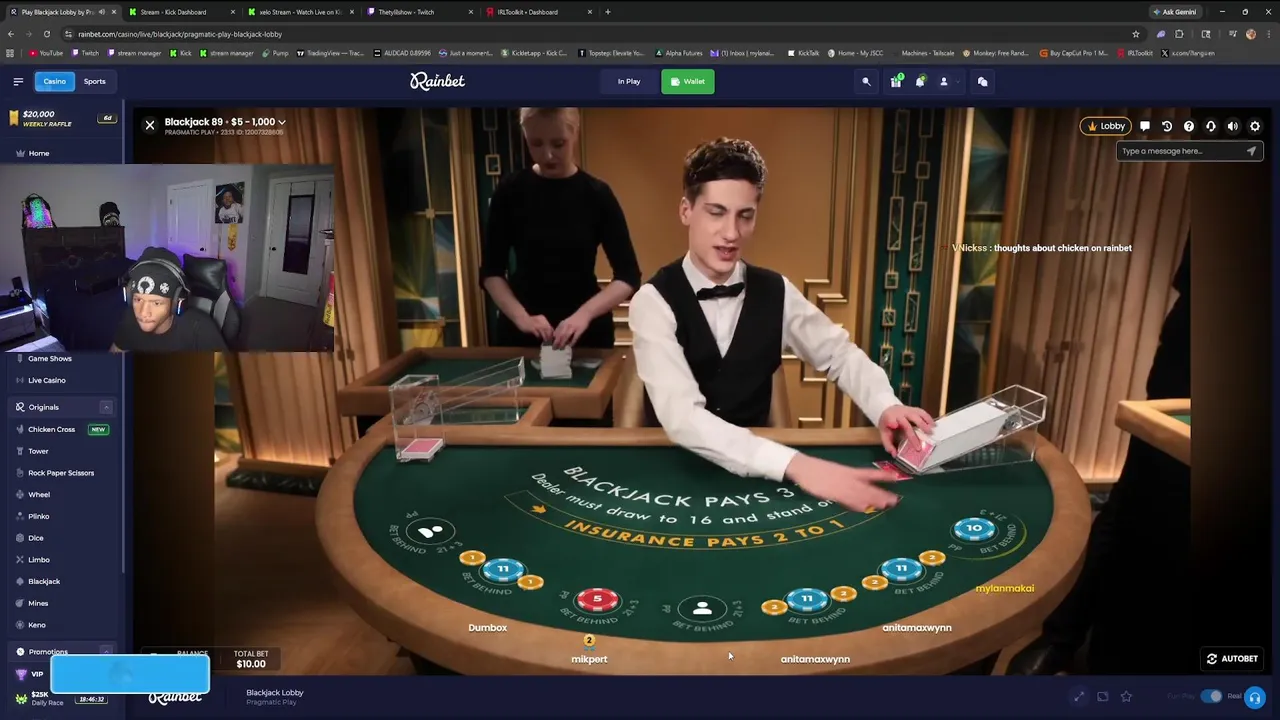This screenshot has width=1280, height=720.
Task: Open the game history clock icon
Action: tap(1167, 126)
